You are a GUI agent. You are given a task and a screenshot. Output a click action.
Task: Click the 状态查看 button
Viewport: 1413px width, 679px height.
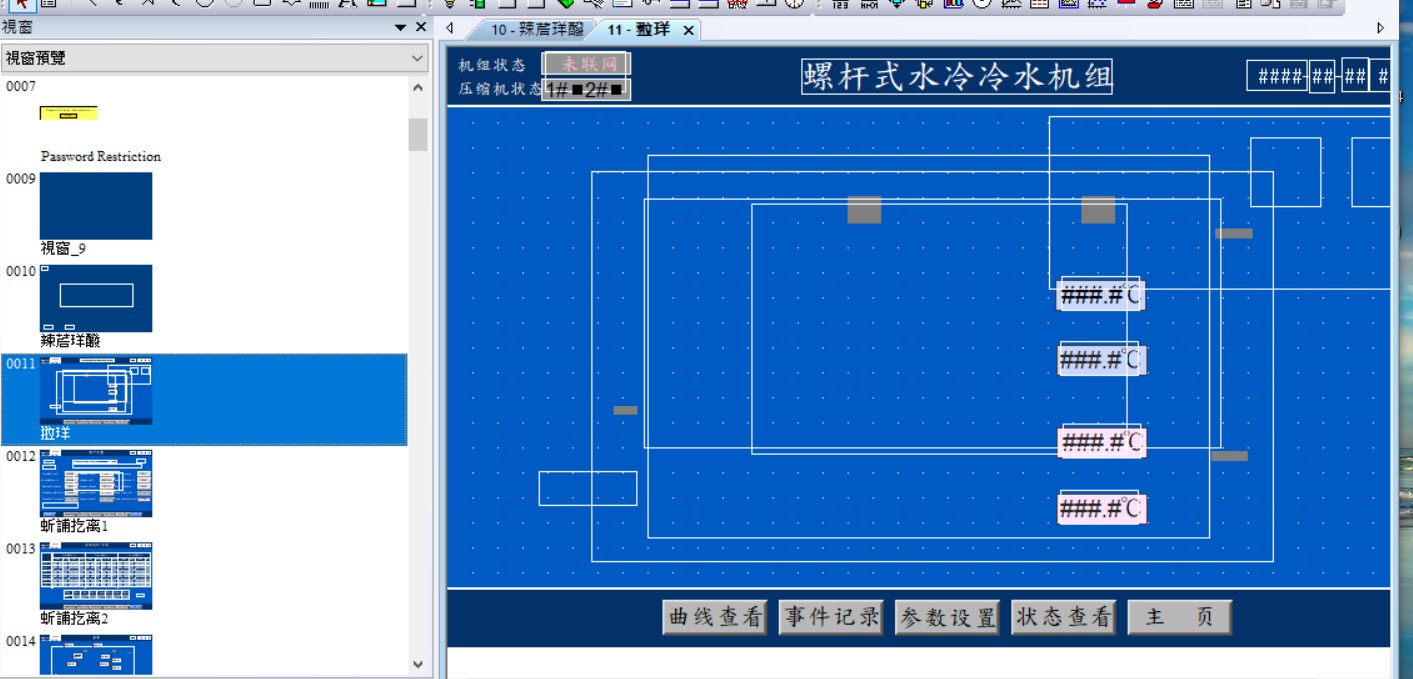(x=1063, y=618)
